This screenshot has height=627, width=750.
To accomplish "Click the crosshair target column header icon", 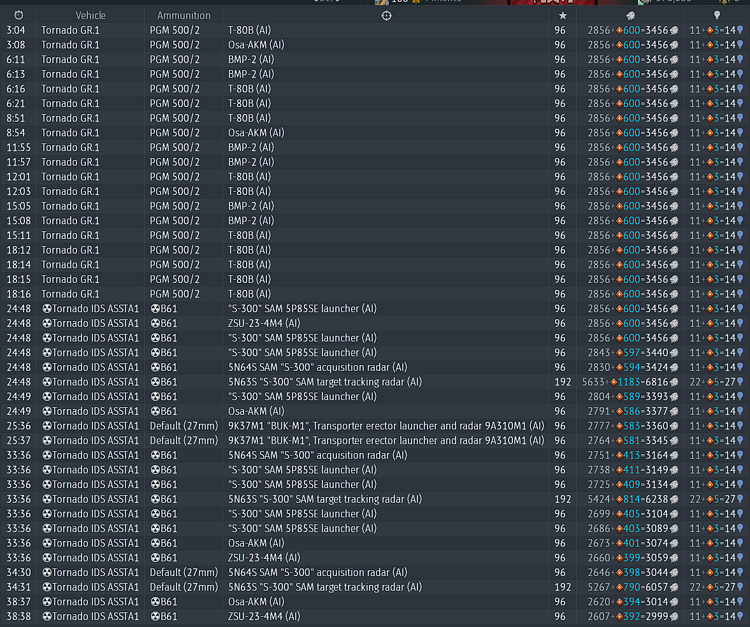I will (386, 16).
